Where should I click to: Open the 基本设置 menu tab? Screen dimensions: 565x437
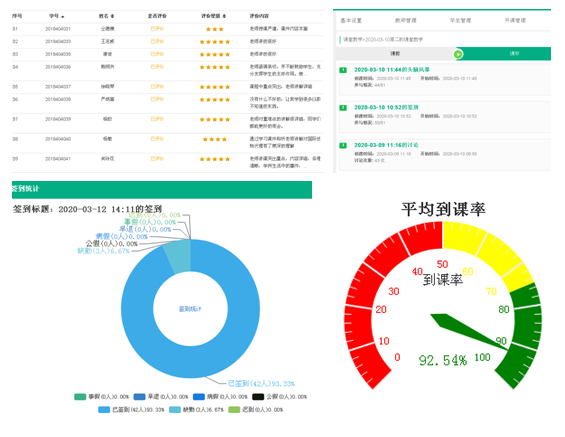click(x=351, y=21)
